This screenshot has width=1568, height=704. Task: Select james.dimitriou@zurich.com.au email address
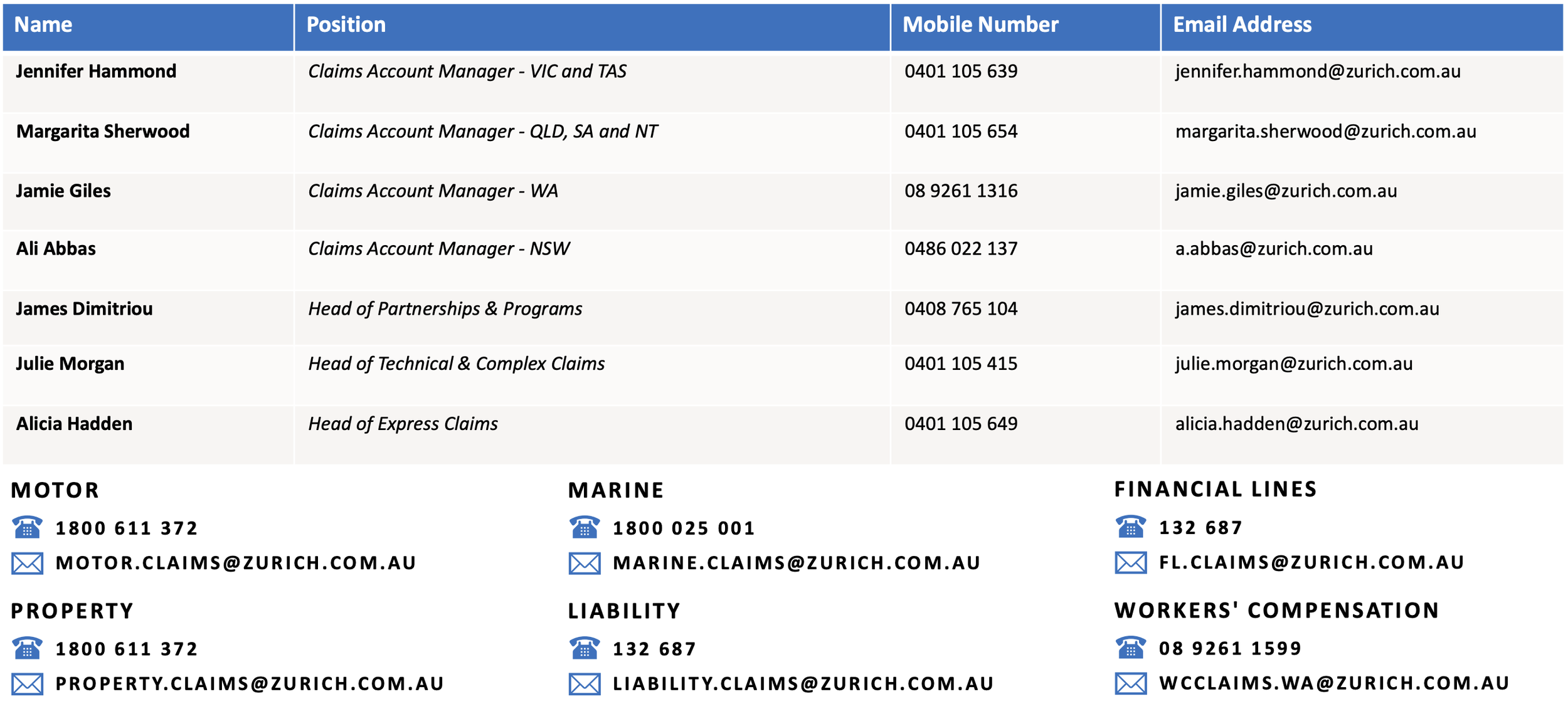coord(1307,309)
